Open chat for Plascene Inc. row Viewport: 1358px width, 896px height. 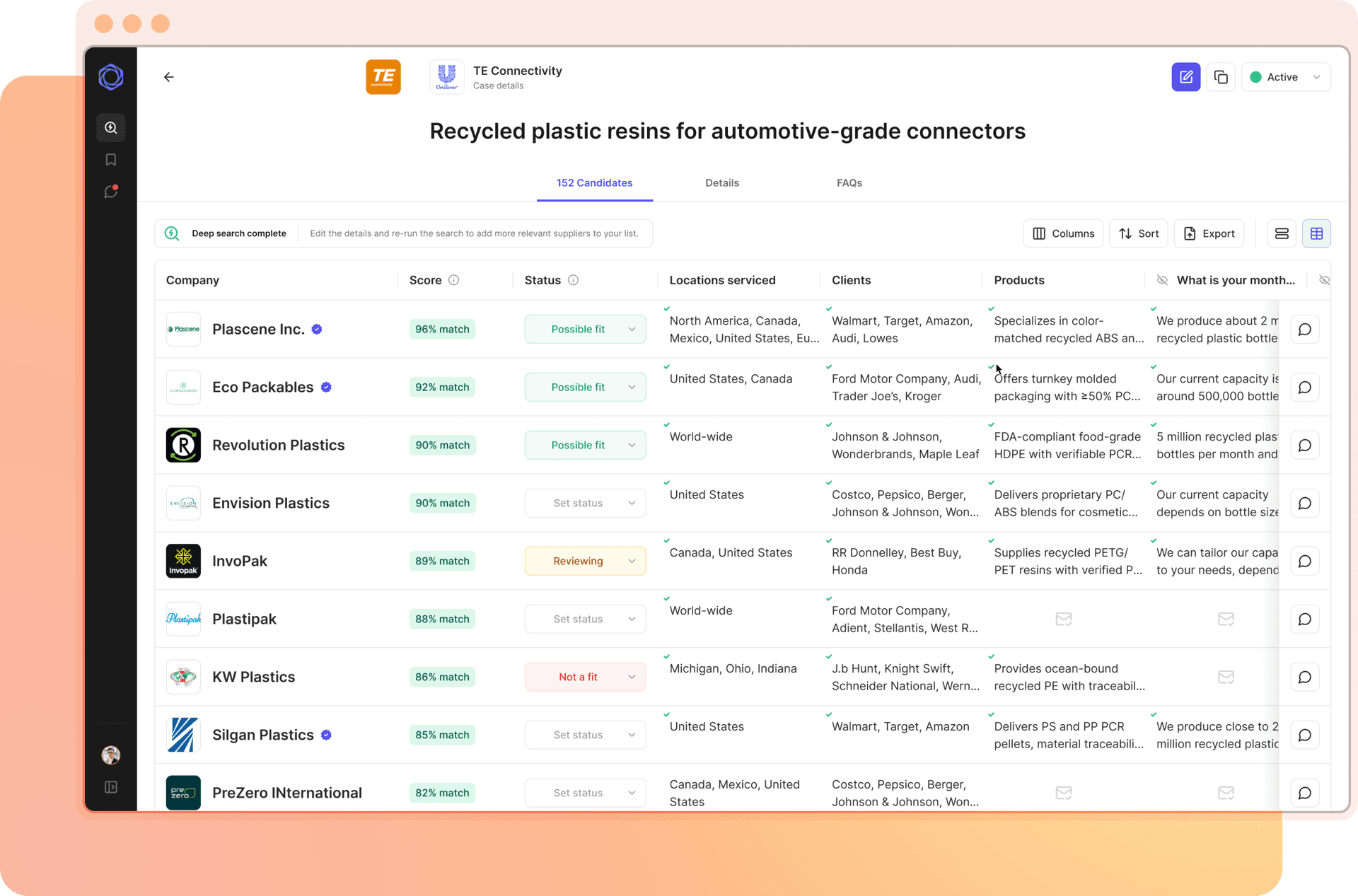tap(1305, 329)
